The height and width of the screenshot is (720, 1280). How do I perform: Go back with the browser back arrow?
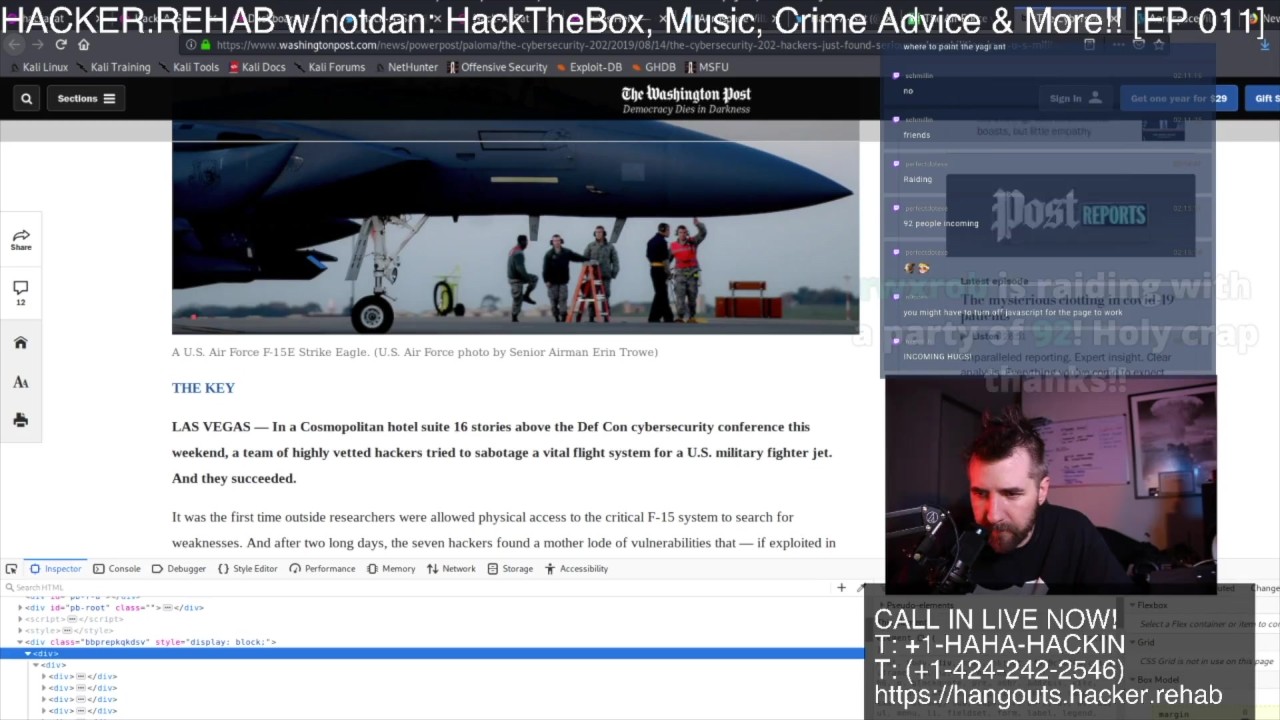pos(14,45)
